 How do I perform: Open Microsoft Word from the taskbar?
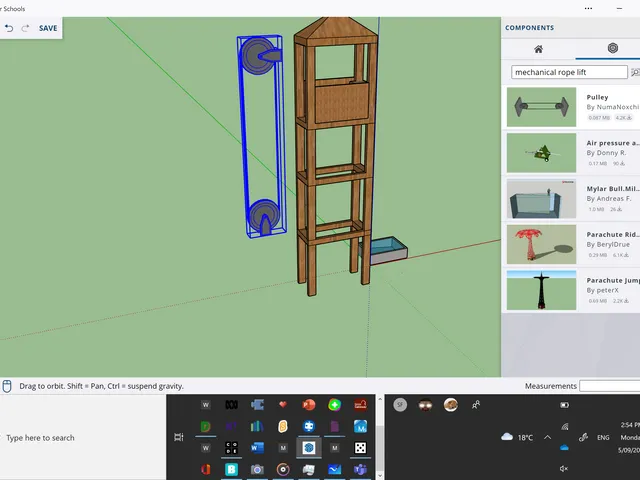[257, 448]
